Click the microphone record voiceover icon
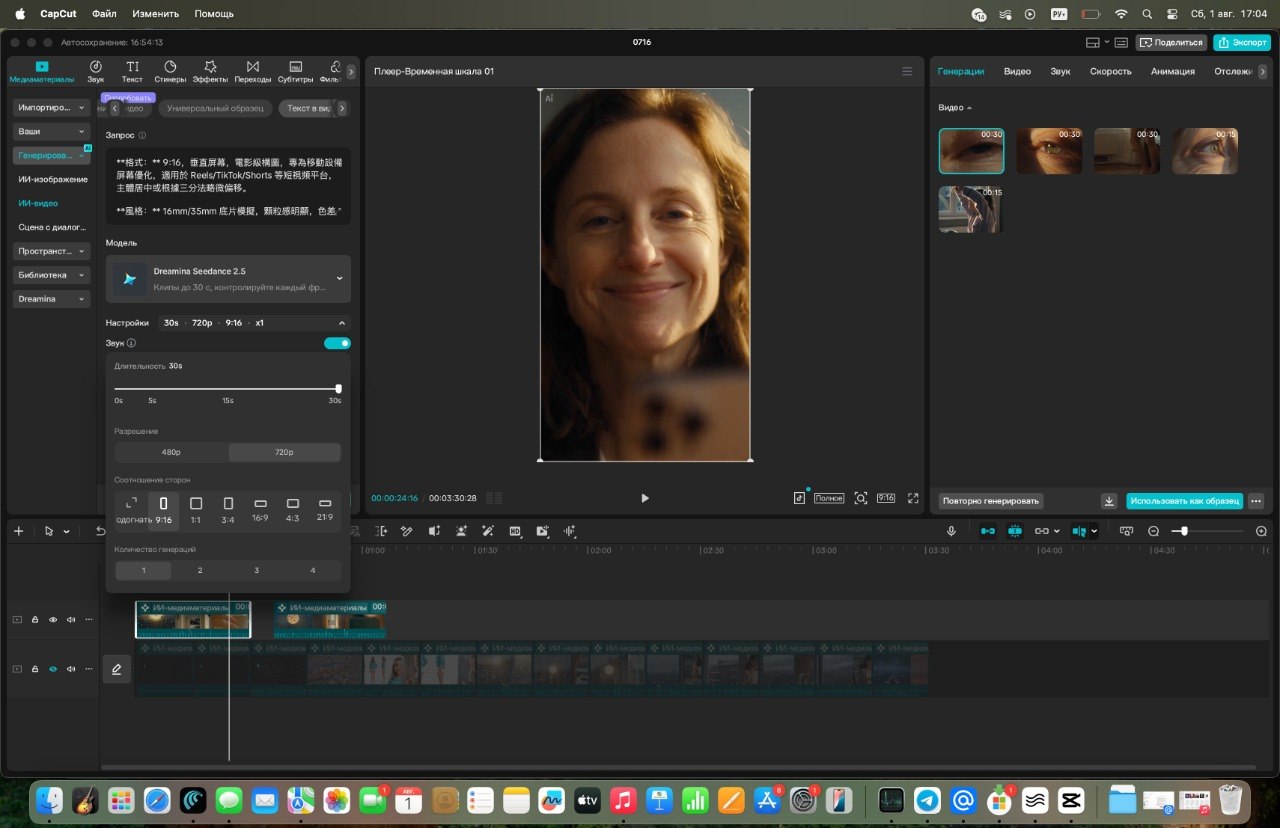 point(951,531)
